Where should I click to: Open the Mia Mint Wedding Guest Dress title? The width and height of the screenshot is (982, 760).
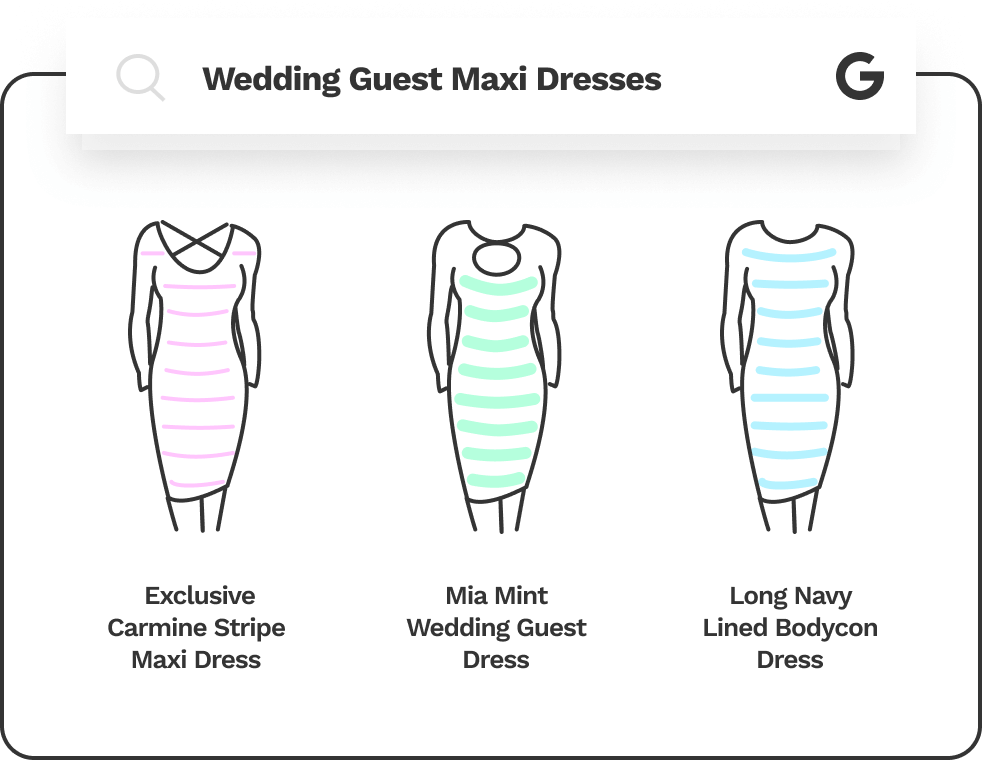496,627
